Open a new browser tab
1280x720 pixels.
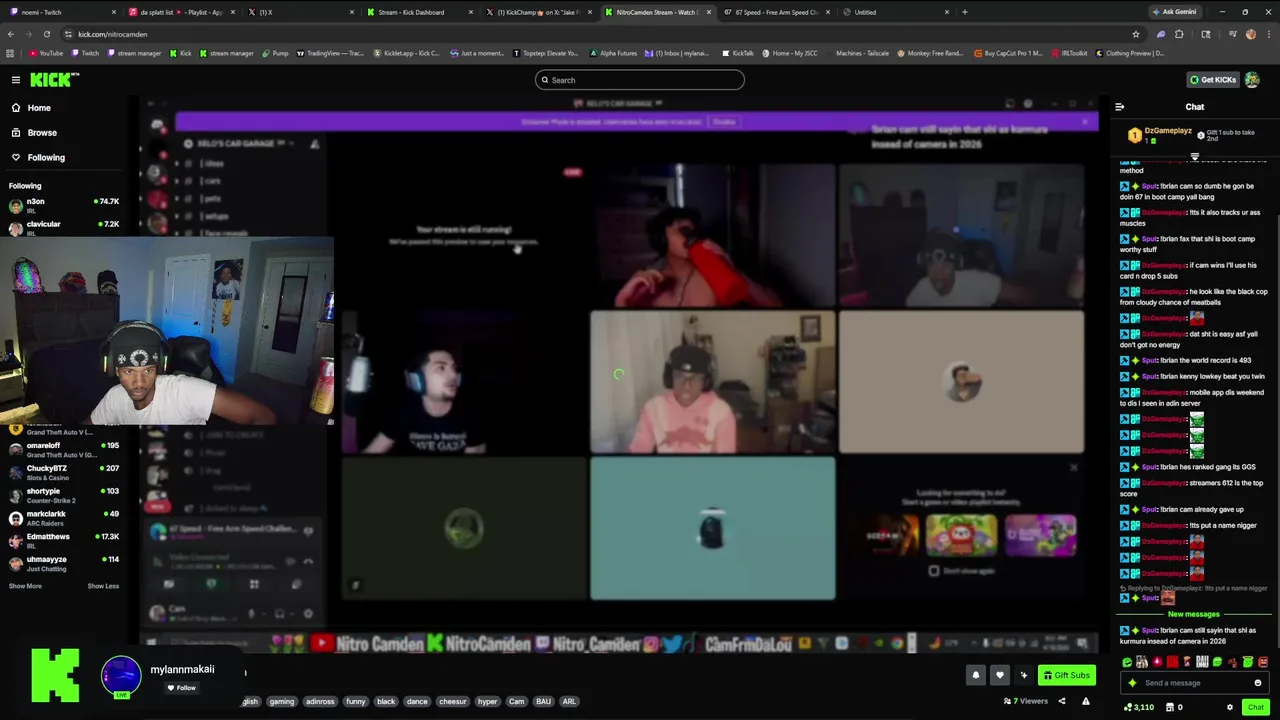point(965,12)
